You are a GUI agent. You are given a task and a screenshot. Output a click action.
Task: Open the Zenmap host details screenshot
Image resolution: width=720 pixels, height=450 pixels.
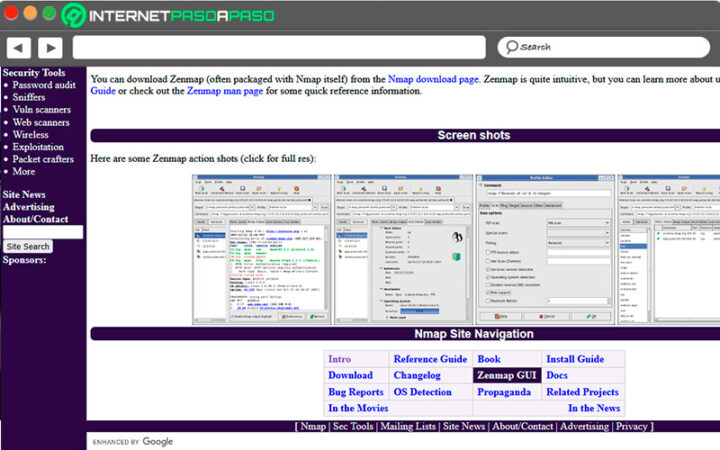(403, 248)
